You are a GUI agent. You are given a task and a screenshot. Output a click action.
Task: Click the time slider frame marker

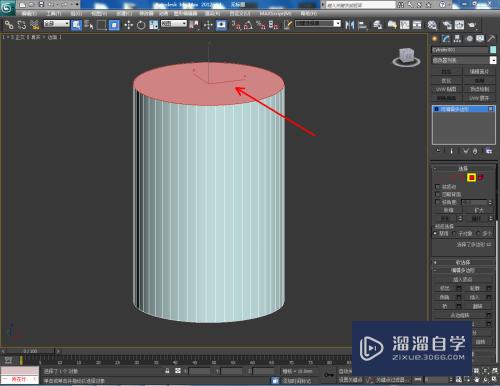point(21,360)
